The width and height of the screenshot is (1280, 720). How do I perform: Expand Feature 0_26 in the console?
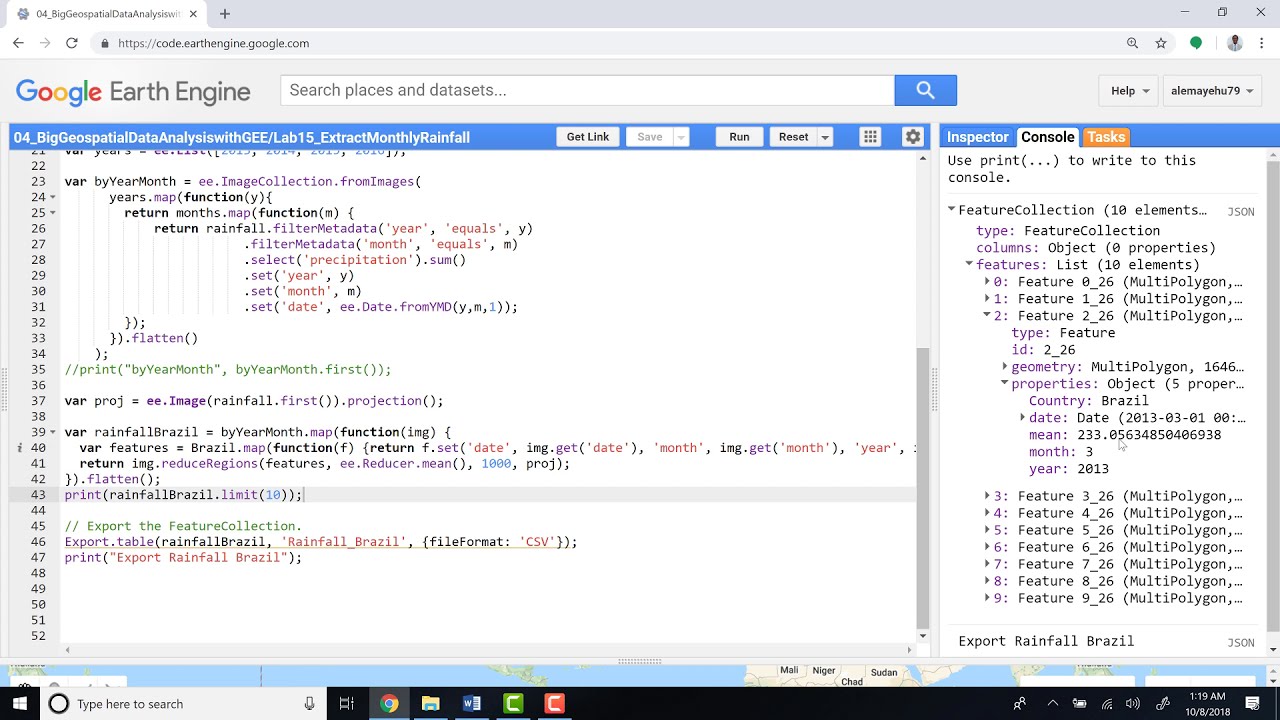987,282
